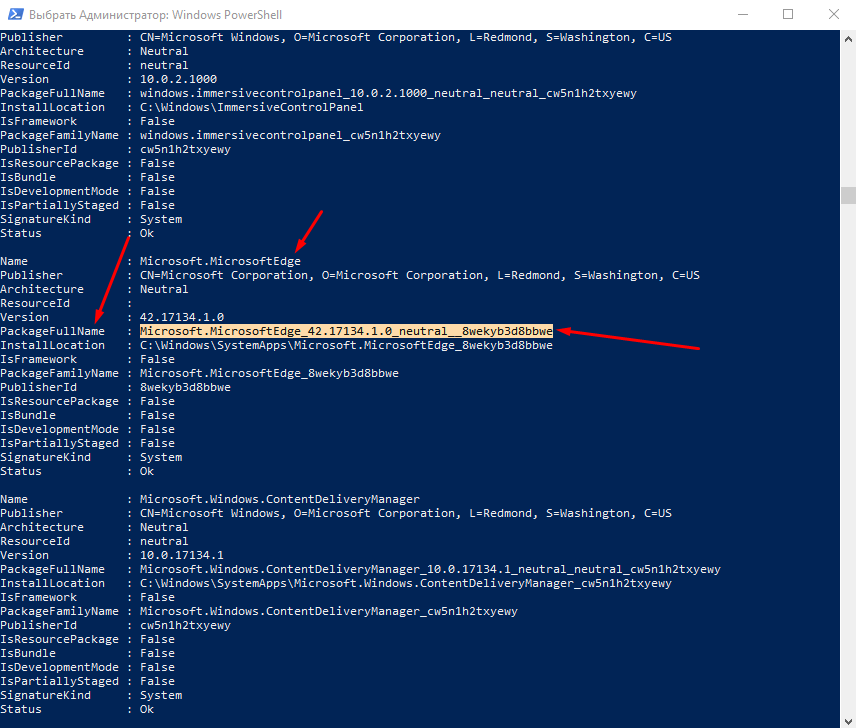Click version value 42.17134.1.0
This screenshot has width=856, height=728.
pyautogui.click(x=182, y=317)
